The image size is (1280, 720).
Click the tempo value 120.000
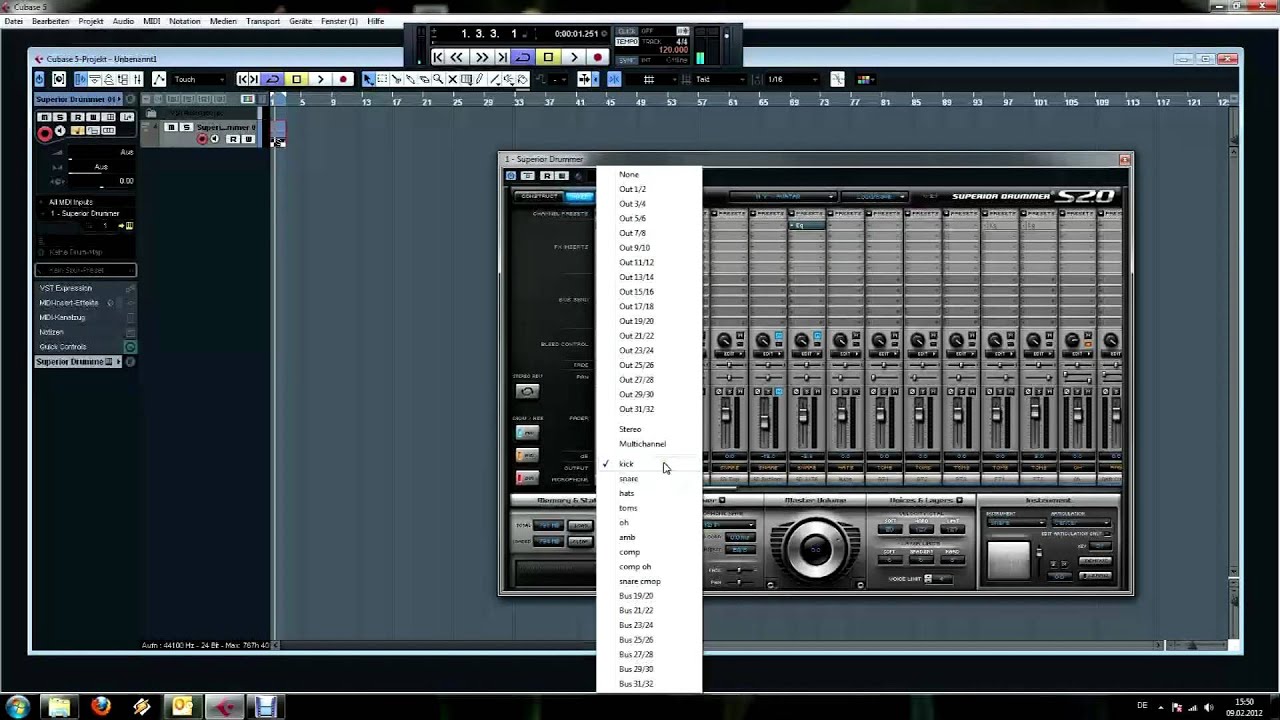pyautogui.click(x=674, y=50)
